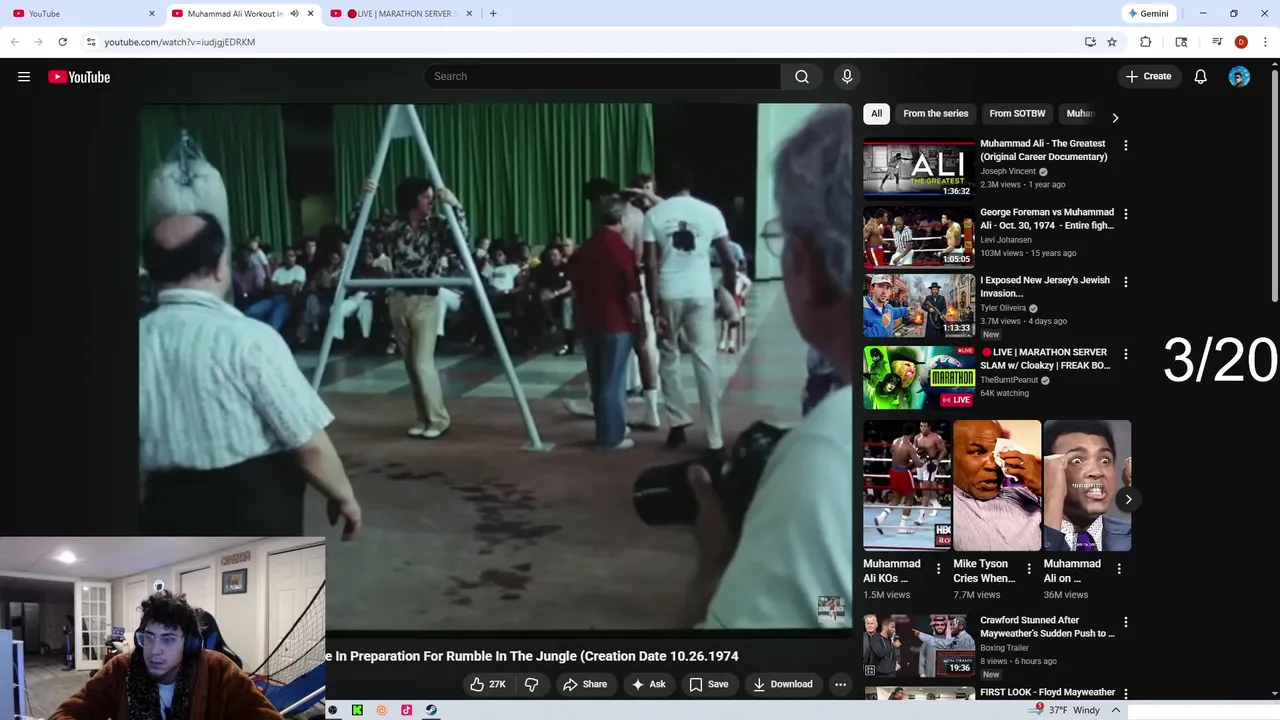
Task: Open options for Muhammad Ali KOs short
Action: (x=938, y=568)
